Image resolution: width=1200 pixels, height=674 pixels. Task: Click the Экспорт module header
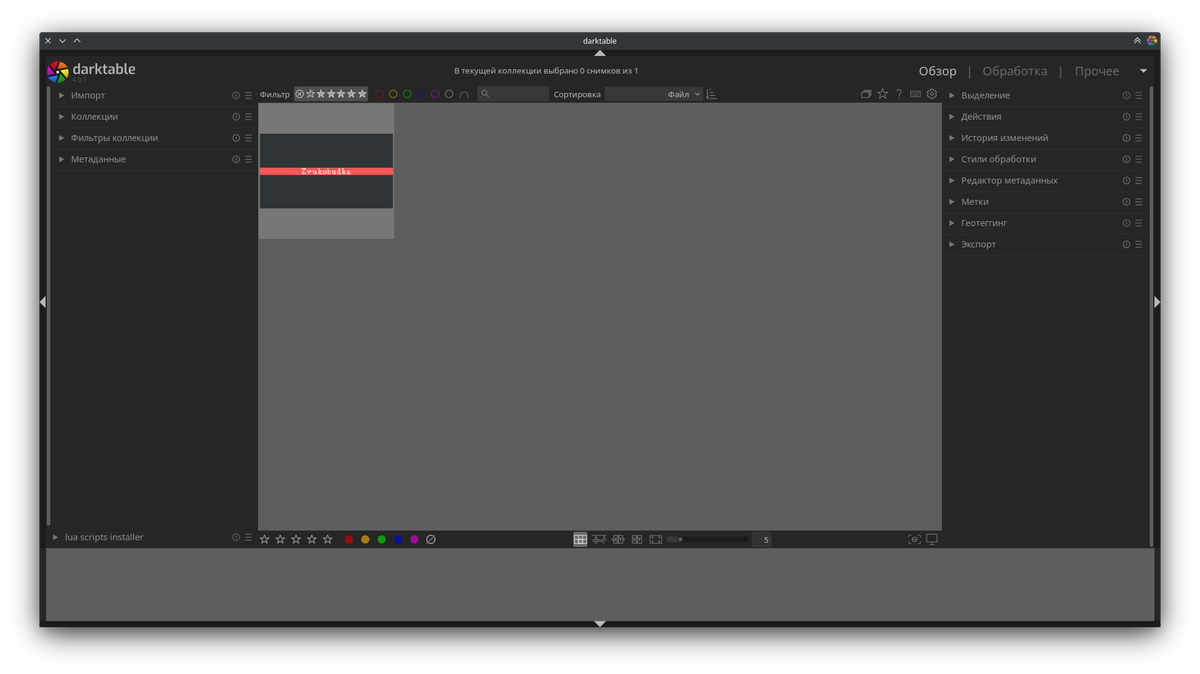(1045, 245)
